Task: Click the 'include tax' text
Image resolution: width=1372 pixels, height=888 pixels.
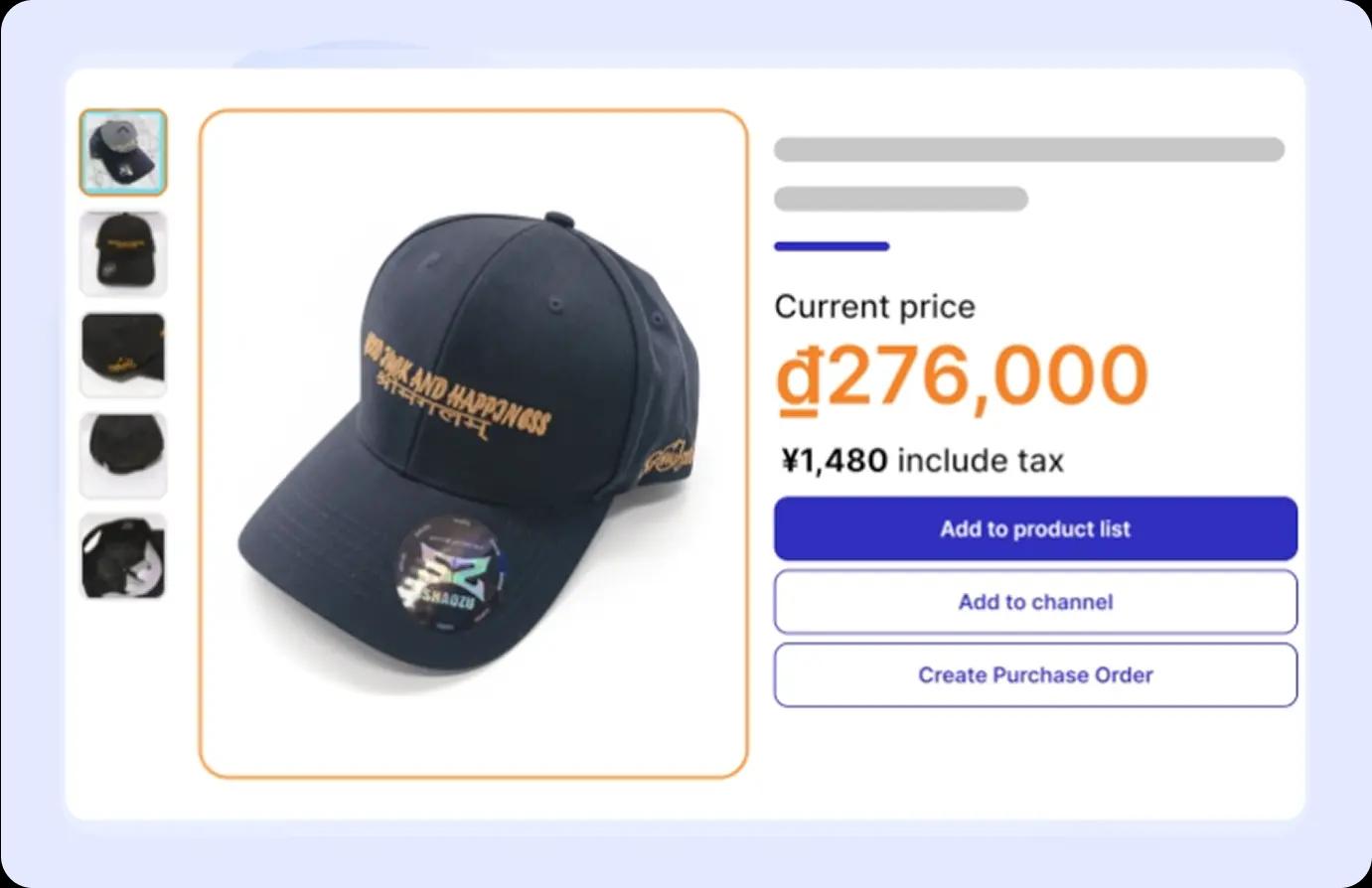Action: click(x=981, y=461)
